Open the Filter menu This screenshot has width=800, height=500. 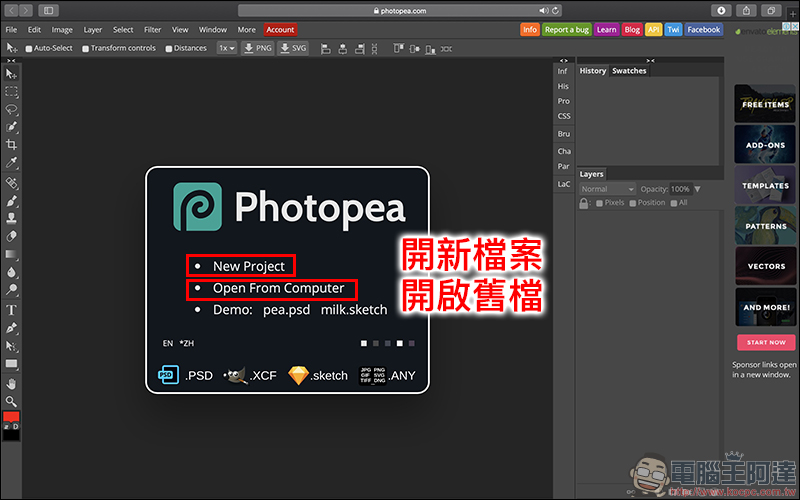tap(152, 30)
